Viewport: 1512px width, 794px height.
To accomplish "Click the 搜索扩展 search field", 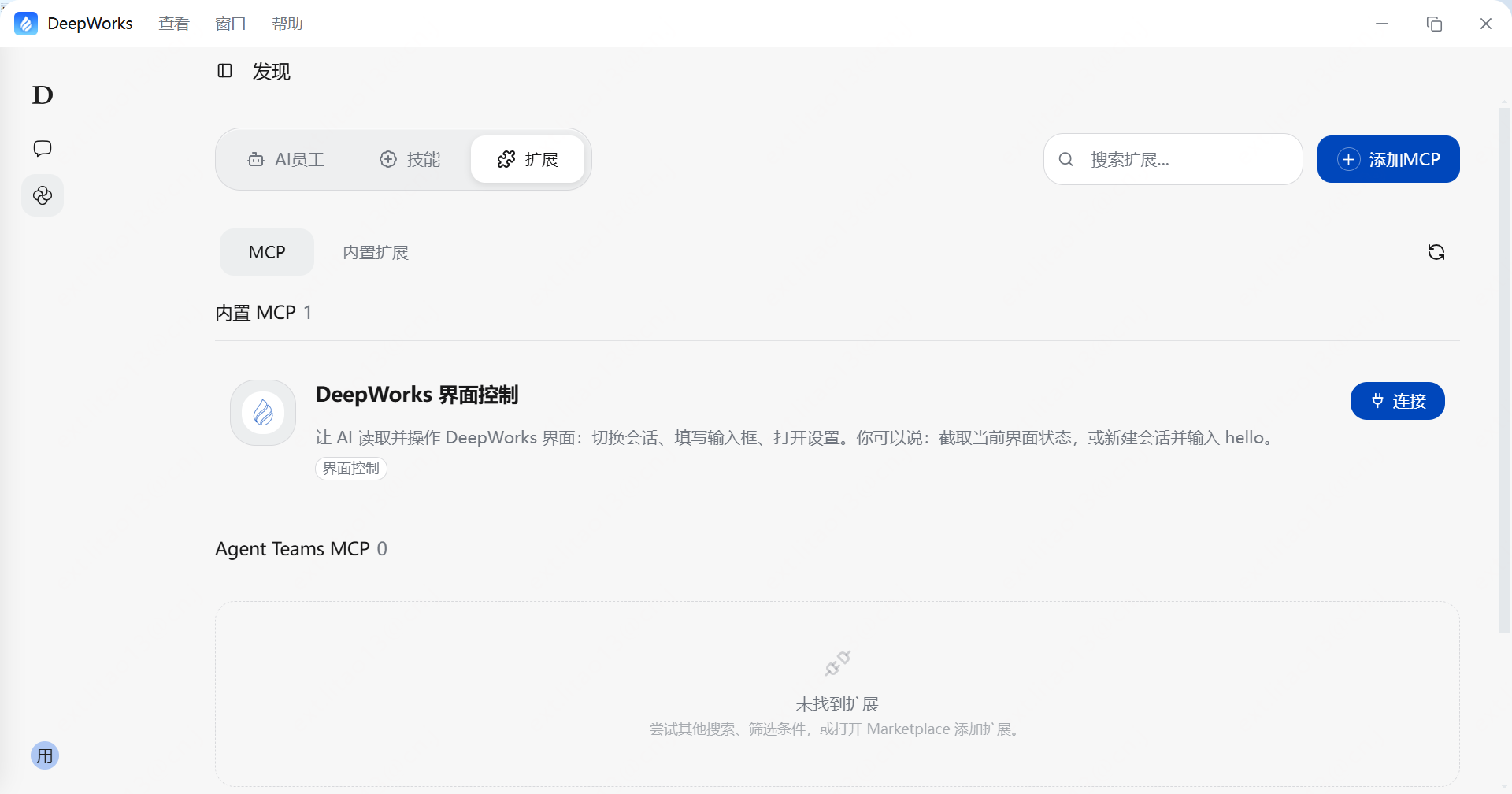I will coord(1173,159).
